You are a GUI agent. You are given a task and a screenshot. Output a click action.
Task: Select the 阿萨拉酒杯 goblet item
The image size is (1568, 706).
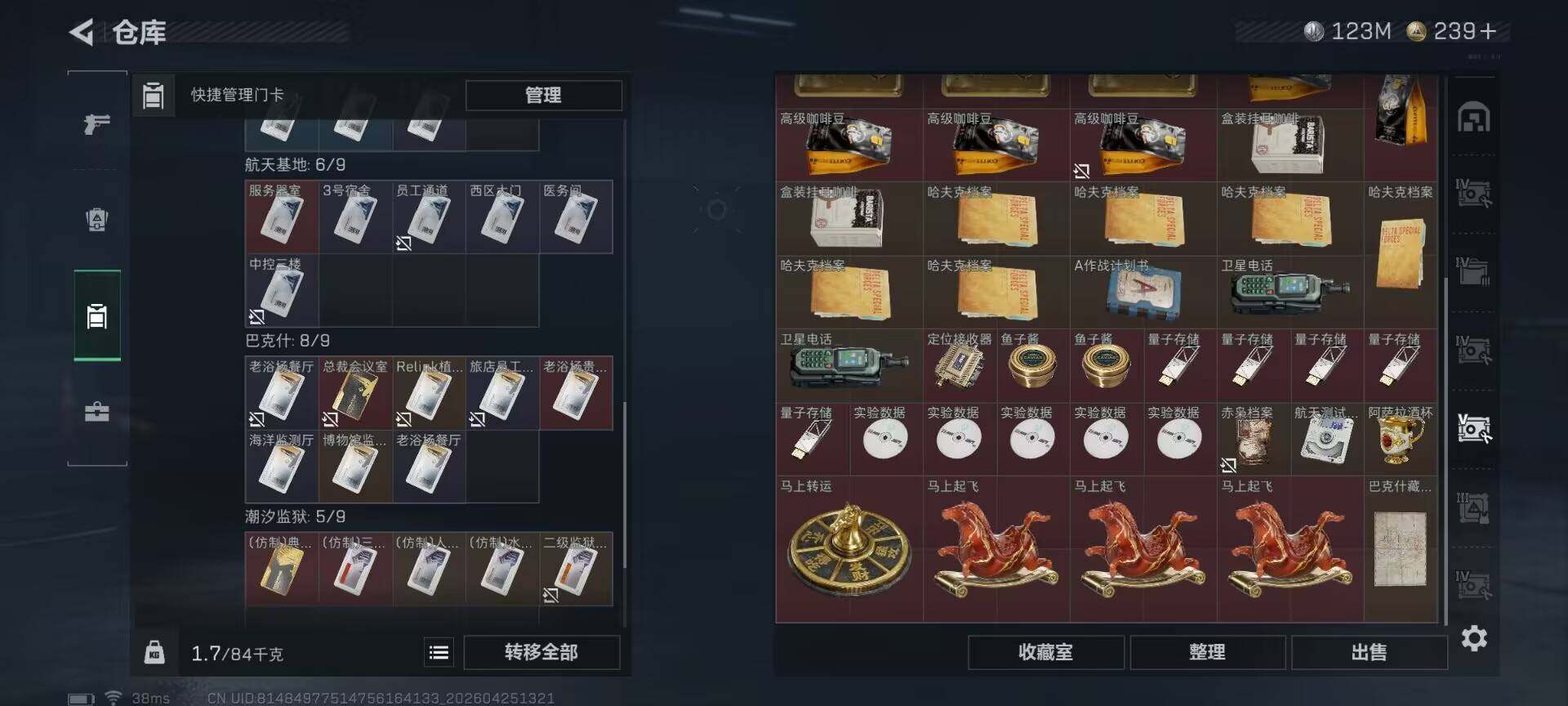(1401, 439)
